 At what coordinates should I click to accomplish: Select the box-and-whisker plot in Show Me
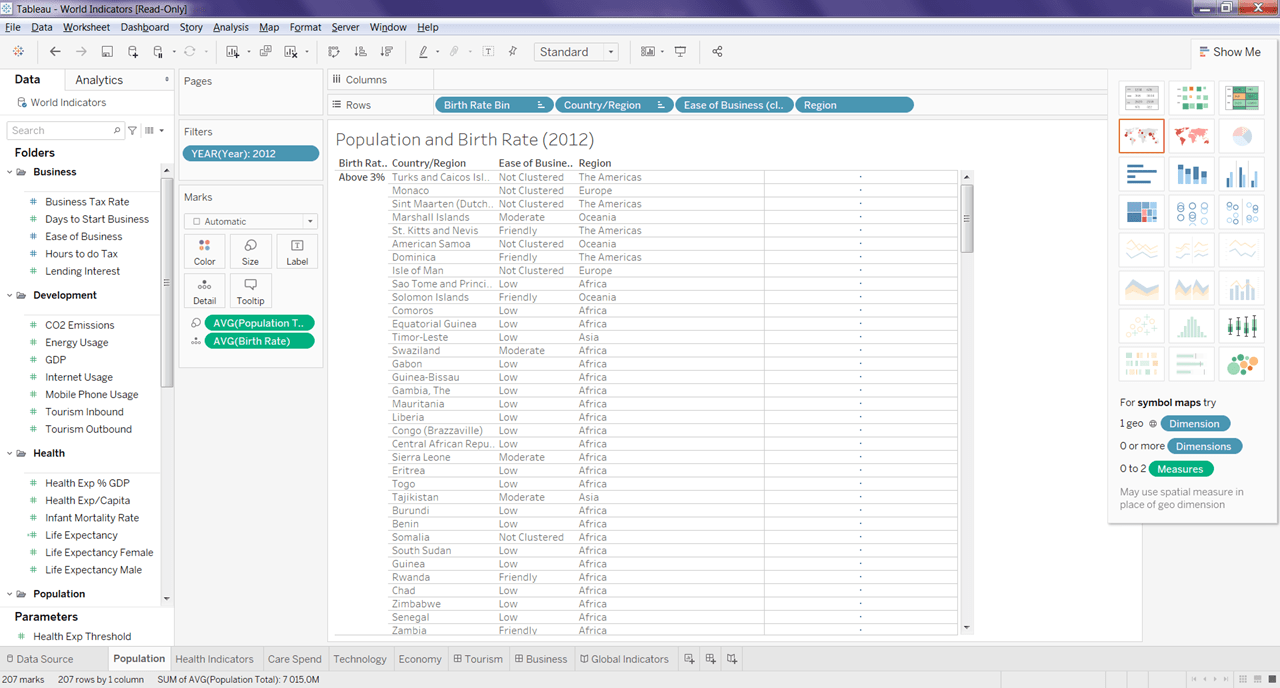coord(1241,326)
